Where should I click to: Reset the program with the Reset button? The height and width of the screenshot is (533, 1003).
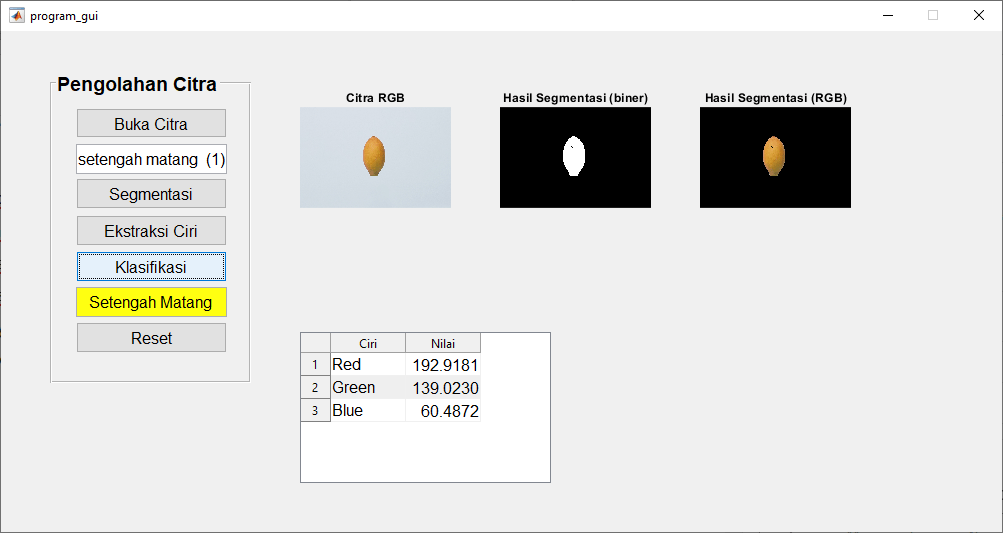click(151, 338)
